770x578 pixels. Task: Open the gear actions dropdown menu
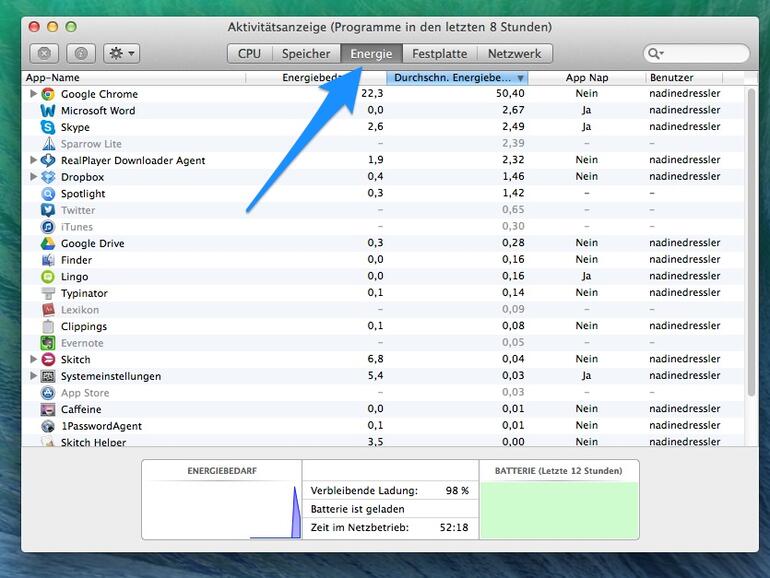pyautogui.click(x=122, y=54)
